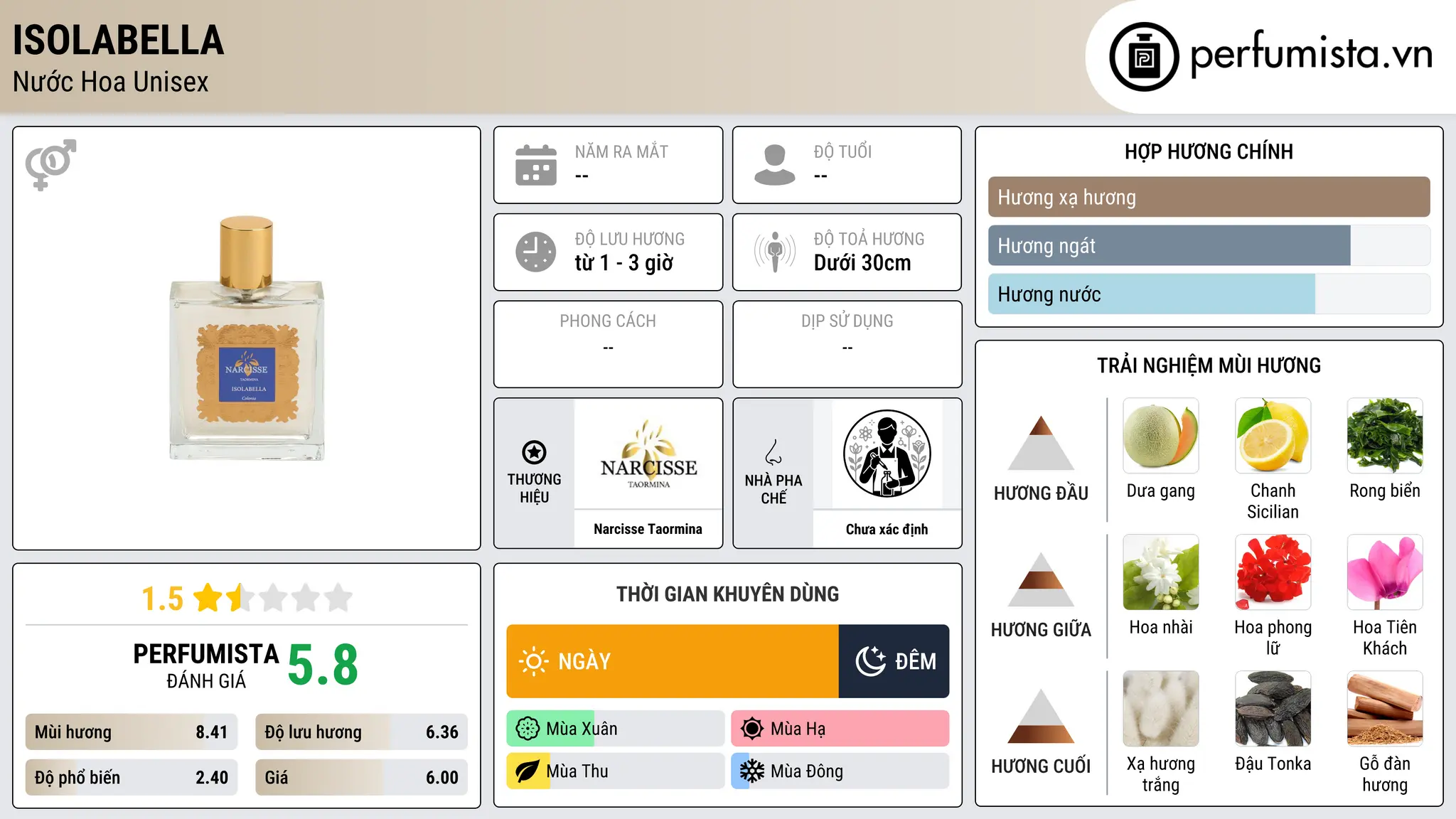The image size is (1456, 819).
Task: Click the Độ tuổi label
Action: coord(842,151)
